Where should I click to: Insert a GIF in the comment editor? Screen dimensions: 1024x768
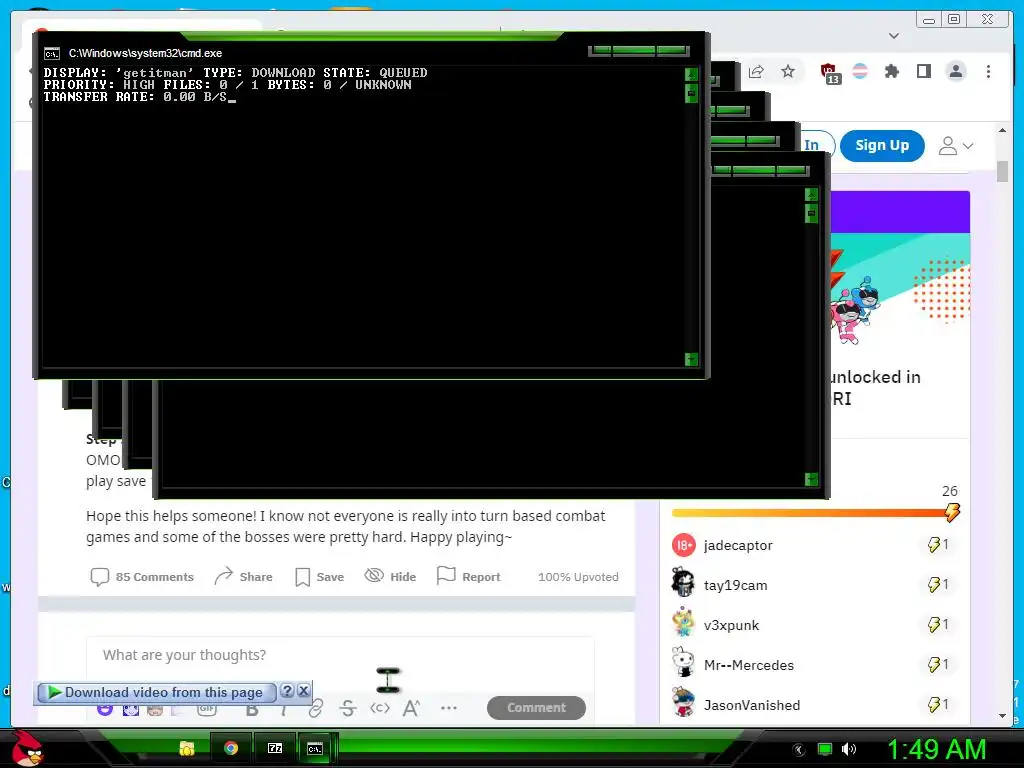tap(207, 709)
